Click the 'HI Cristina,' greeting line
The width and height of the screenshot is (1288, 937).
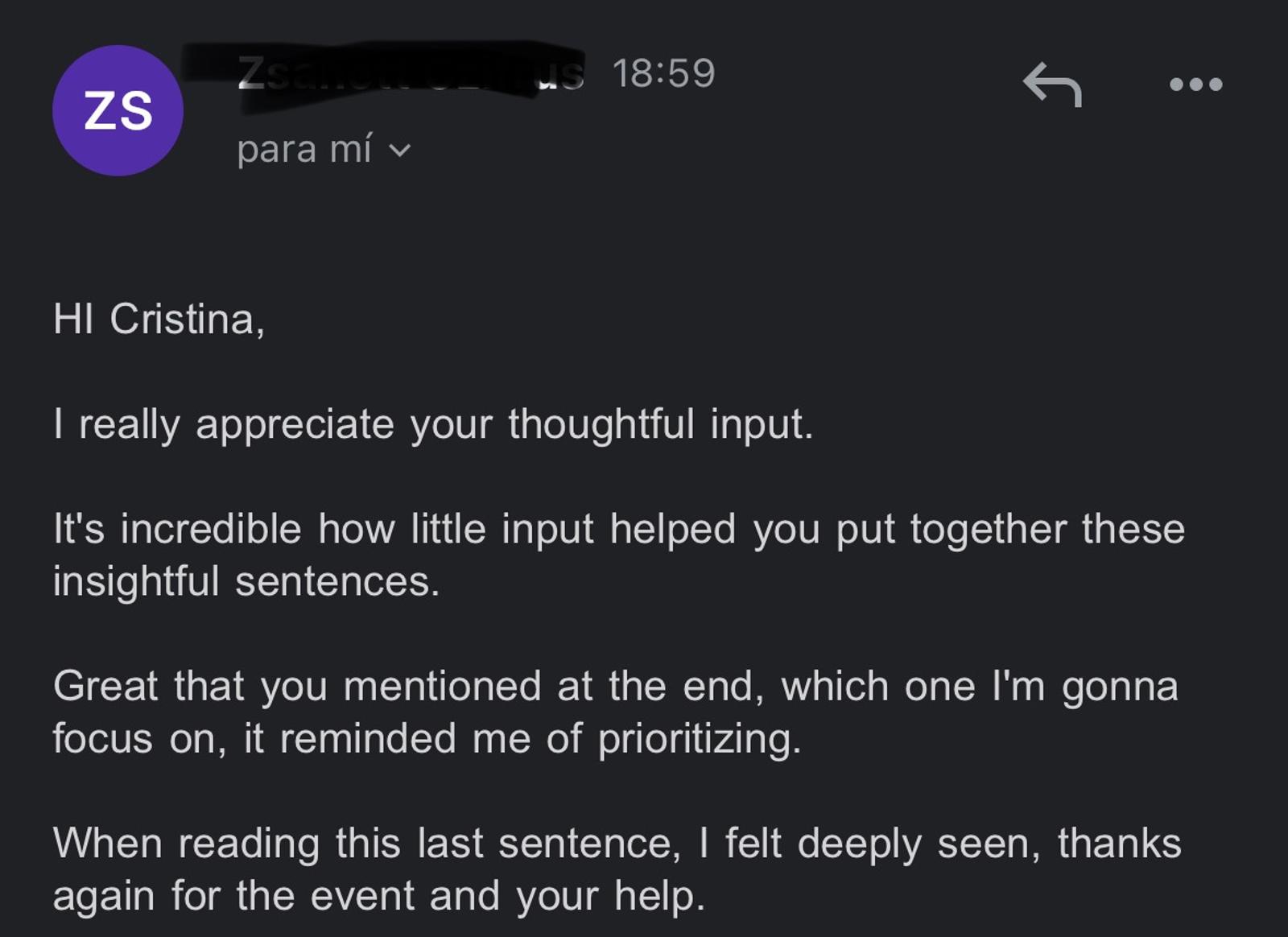159,319
